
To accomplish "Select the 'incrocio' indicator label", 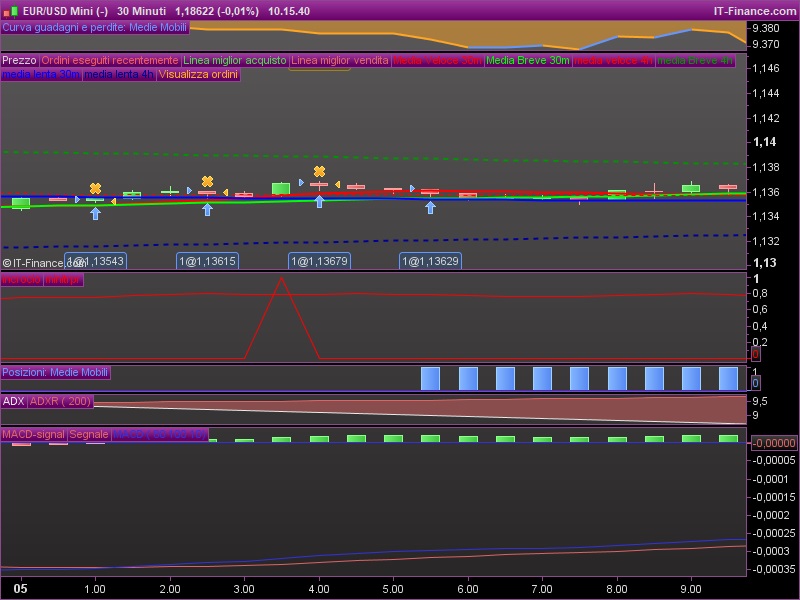I will (x=21, y=280).
